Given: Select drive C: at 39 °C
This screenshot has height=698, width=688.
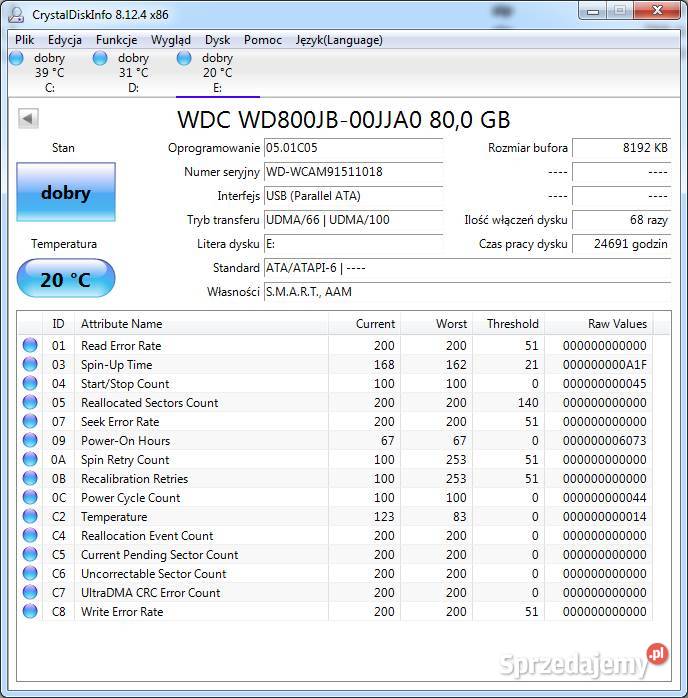Looking at the screenshot, I should (49, 73).
